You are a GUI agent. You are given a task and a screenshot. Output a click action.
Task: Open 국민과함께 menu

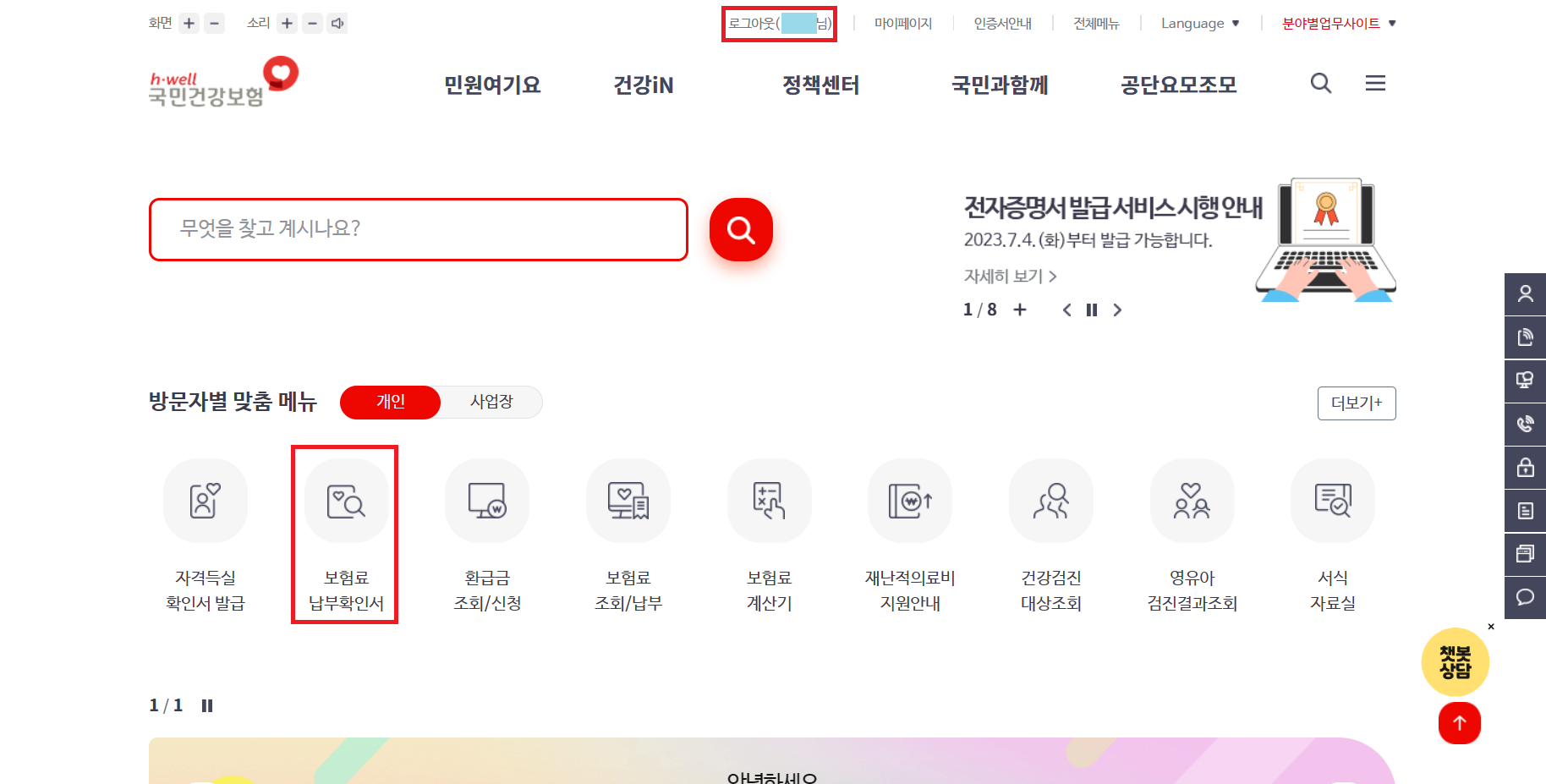tap(1000, 85)
